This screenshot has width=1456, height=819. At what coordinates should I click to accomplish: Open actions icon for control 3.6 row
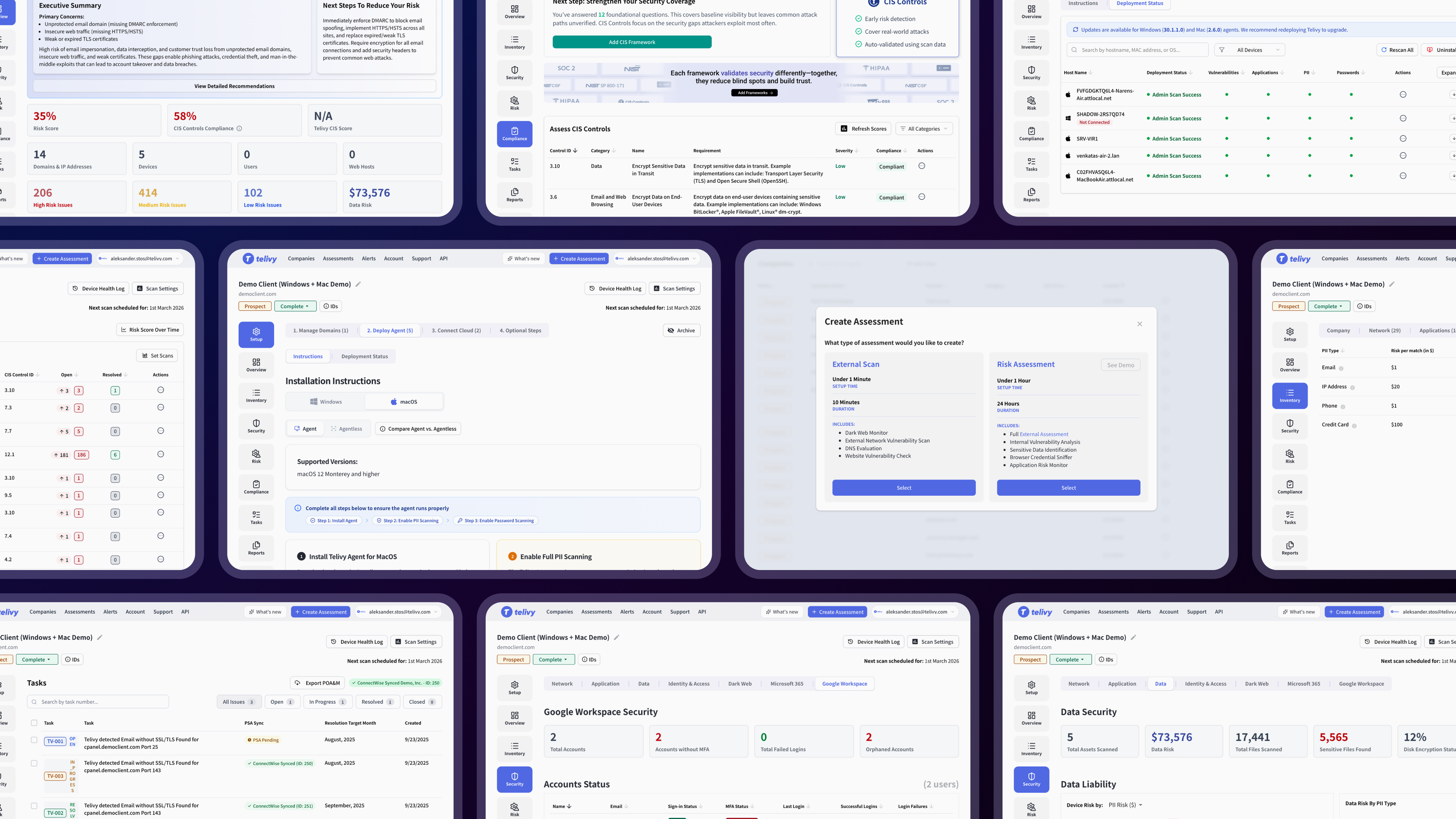pyautogui.click(x=921, y=197)
